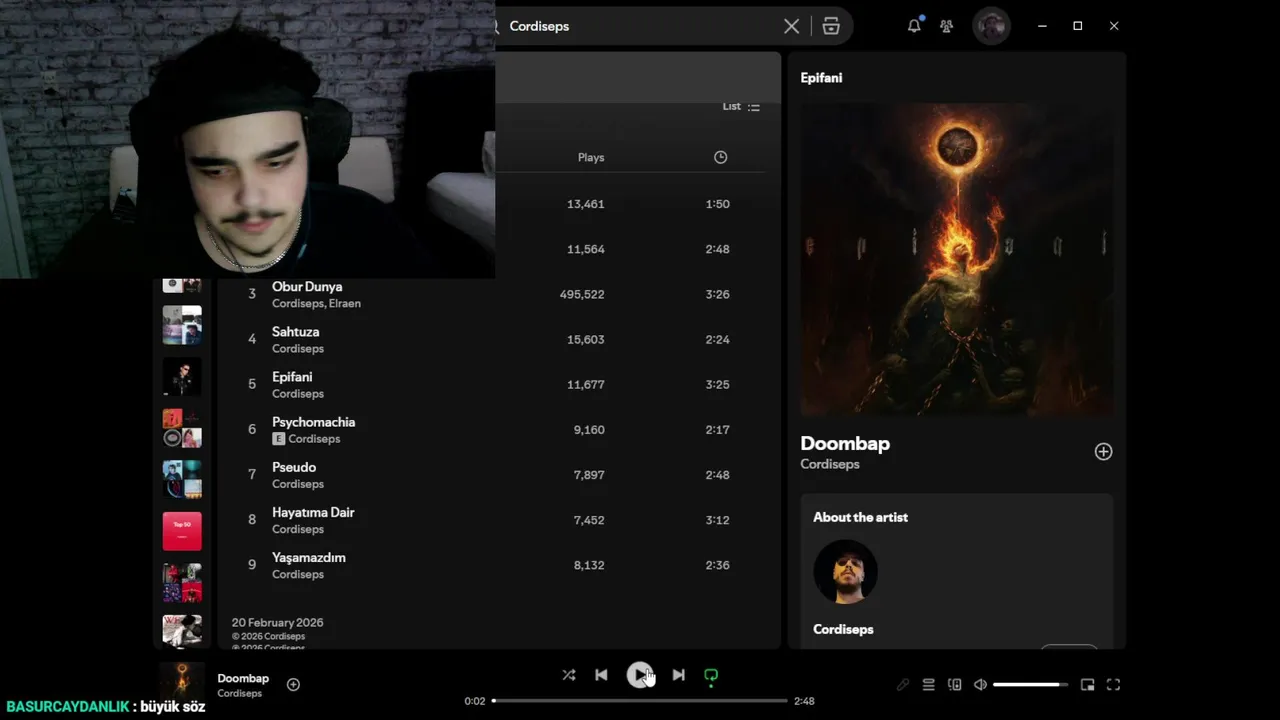Image resolution: width=1280 pixels, height=720 pixels.
Task: Select the Epifani track in the list
Action: coord(292,377)
